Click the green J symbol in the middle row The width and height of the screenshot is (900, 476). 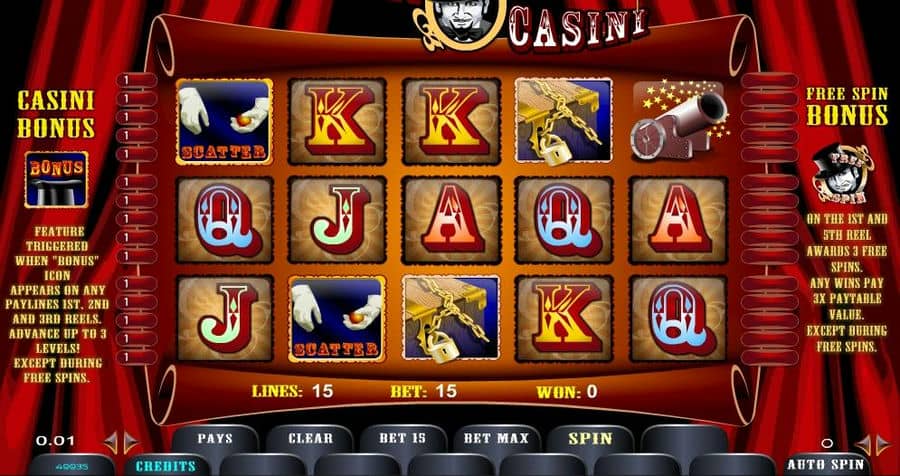click(337, 220)
